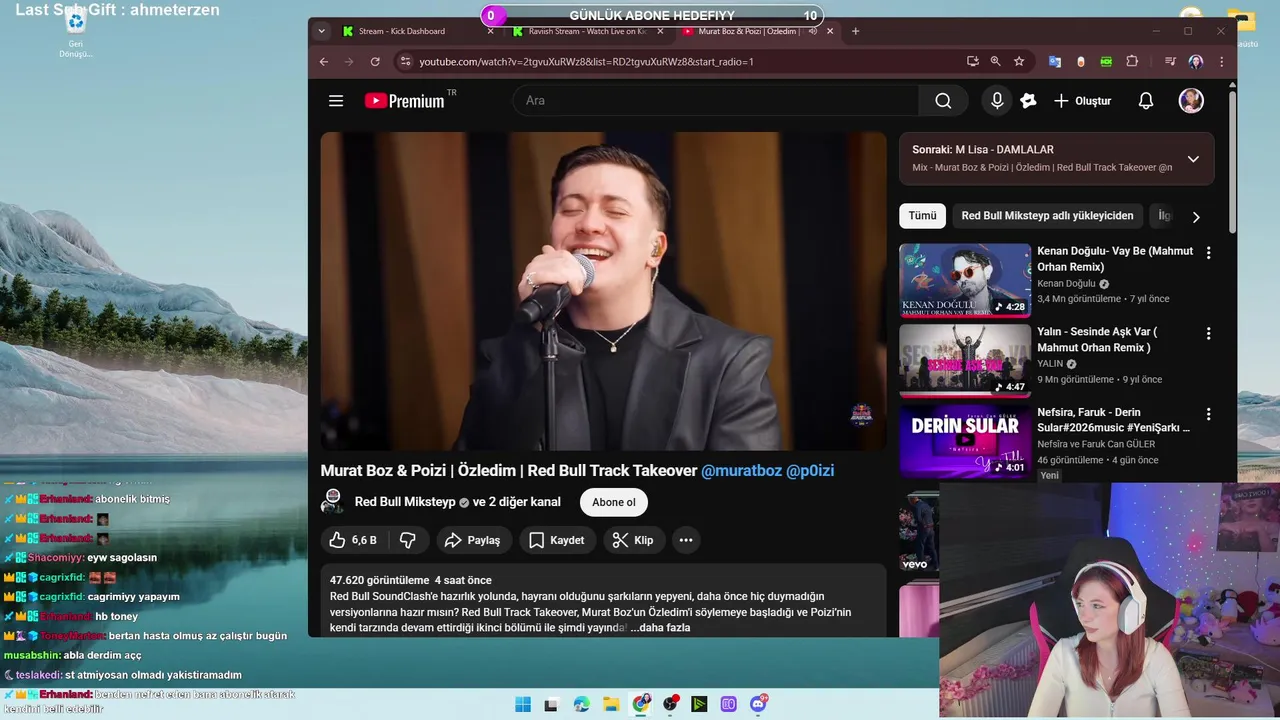Viewport: 1280px width, 720px height.
Task: Open Red Bull Miksteyp channel name
Action: pyautogui.click(x=405, y=502)
